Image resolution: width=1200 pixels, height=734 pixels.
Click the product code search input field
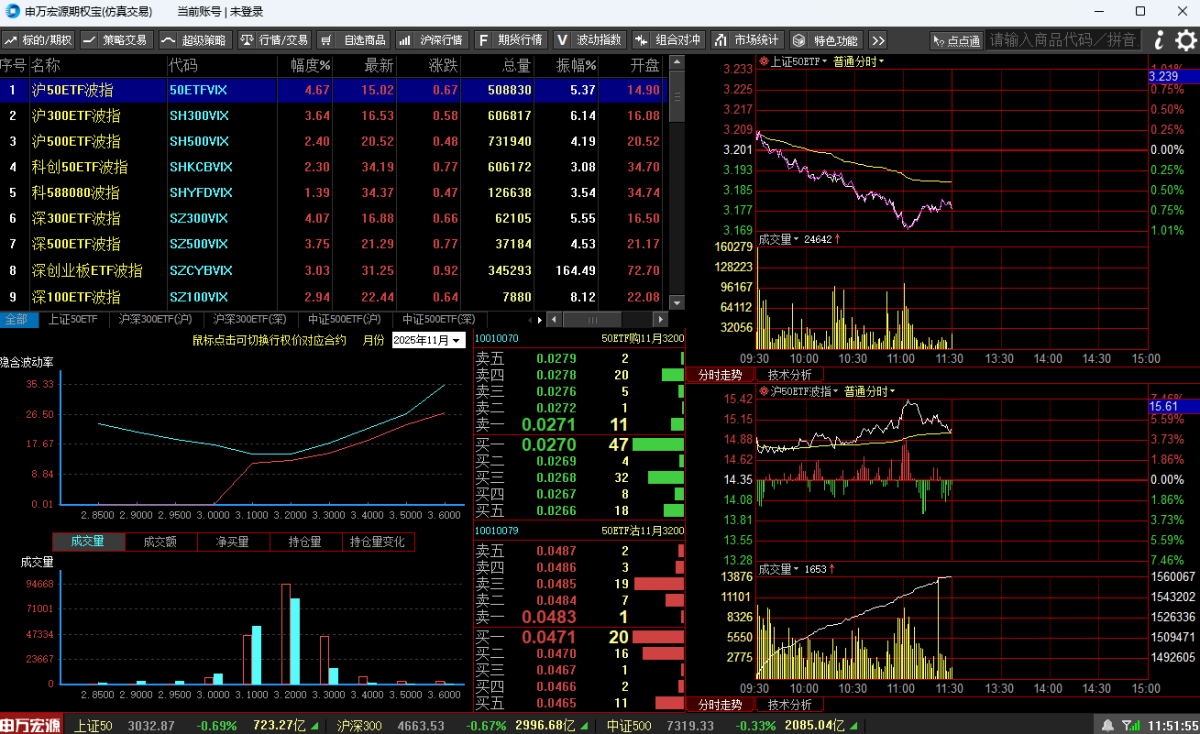pos(1062,40)
